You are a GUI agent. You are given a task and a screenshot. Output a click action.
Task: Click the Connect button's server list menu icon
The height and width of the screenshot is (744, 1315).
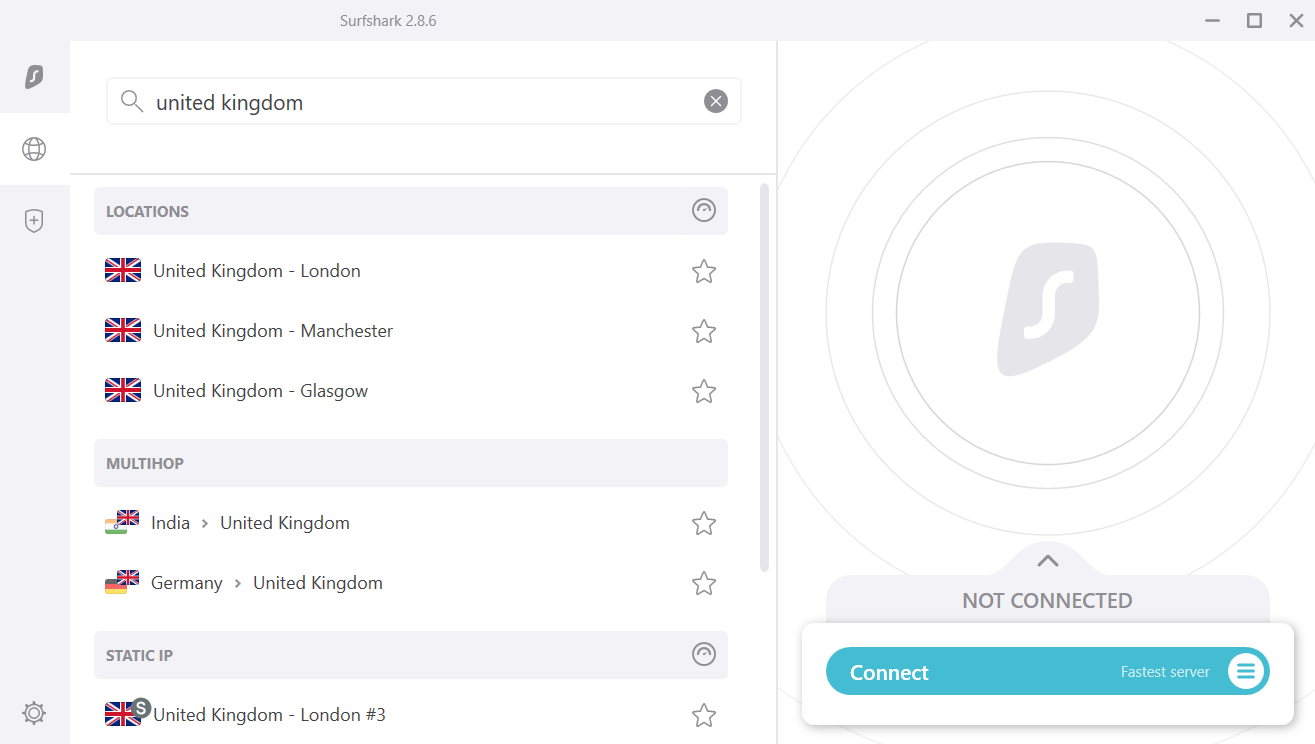pyautogui.click(x=1245, y=671)
